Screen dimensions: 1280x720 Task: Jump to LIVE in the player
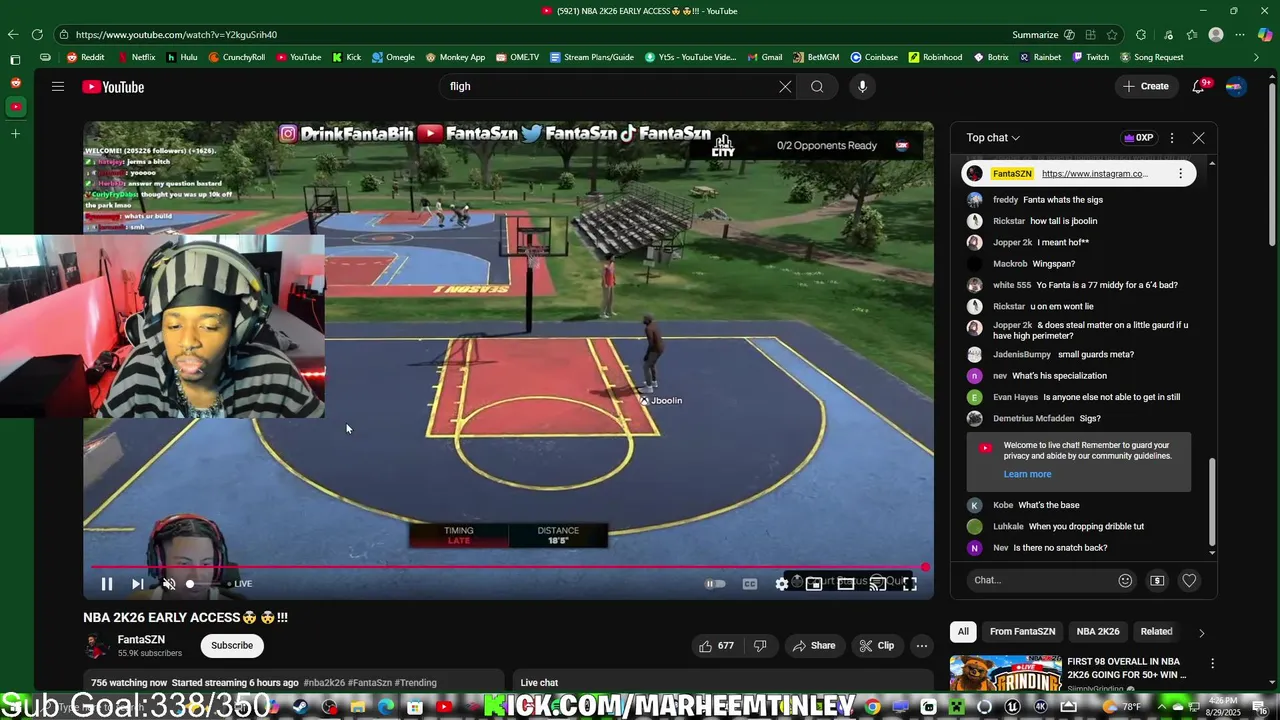coord(240,584)
